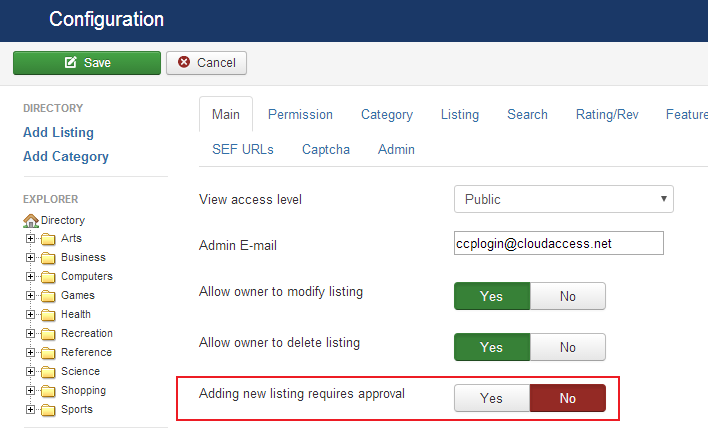Image resolution: width=708 pixels, height=429 pixels.
Task: Click the Games folder icon
Action: pyautogui.click(x=48, y=296)
